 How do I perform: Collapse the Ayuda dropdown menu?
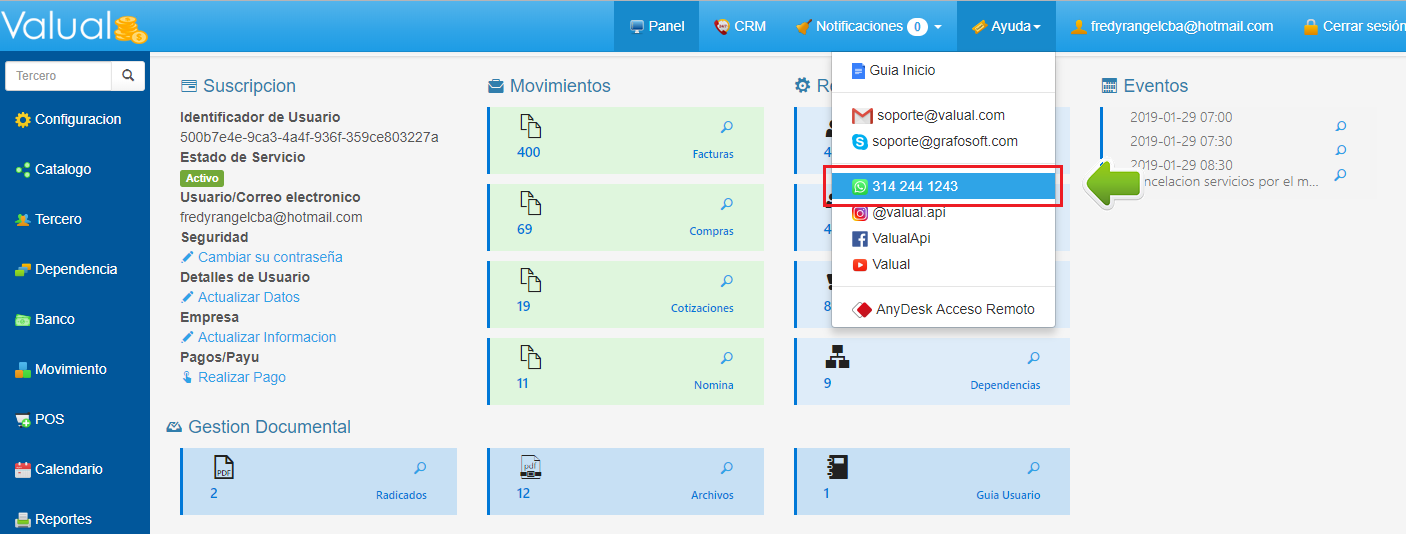coord(1005,27)
